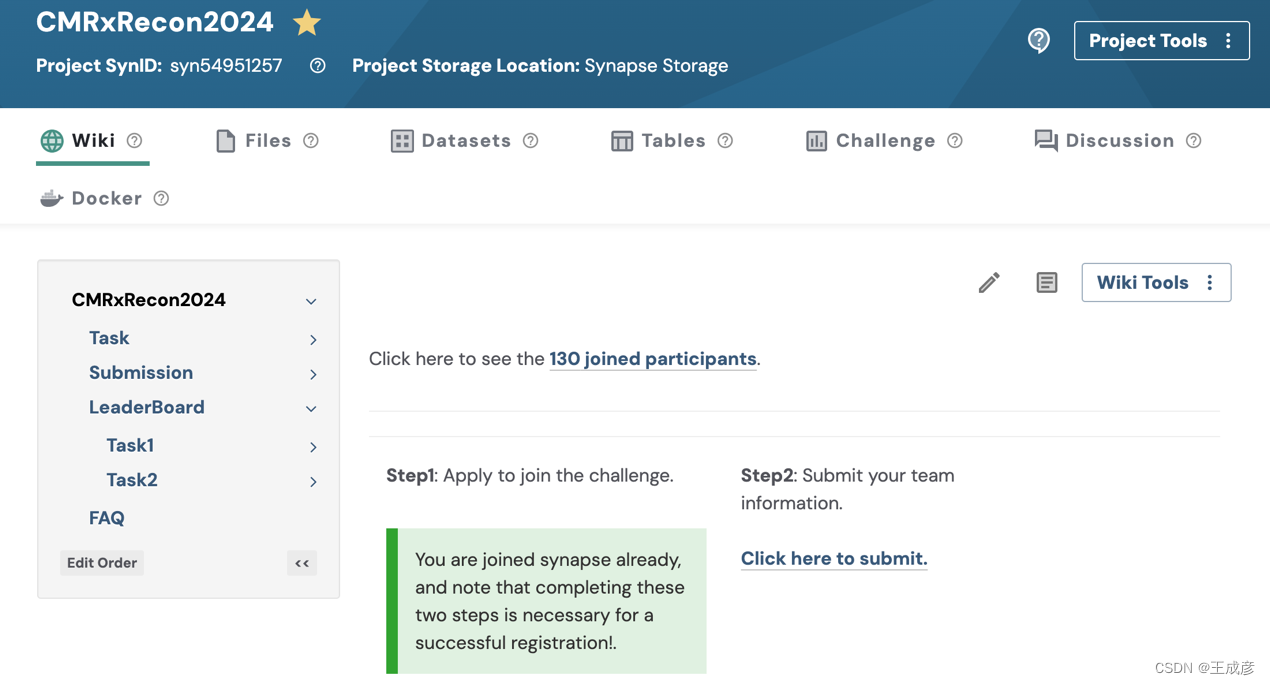The height and width of the screenshot is (685, 1270).
Task: Open the Submission wiki page
Action: (141, 373)
